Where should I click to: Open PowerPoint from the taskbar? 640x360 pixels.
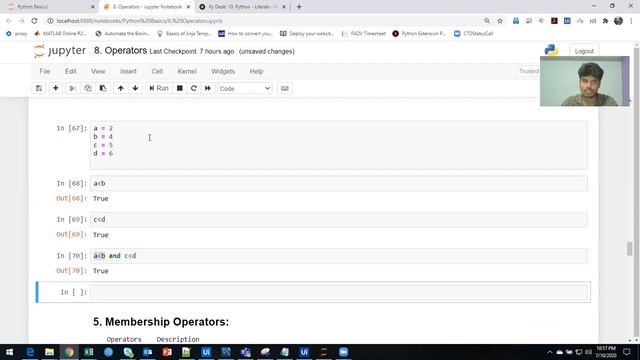167,352
